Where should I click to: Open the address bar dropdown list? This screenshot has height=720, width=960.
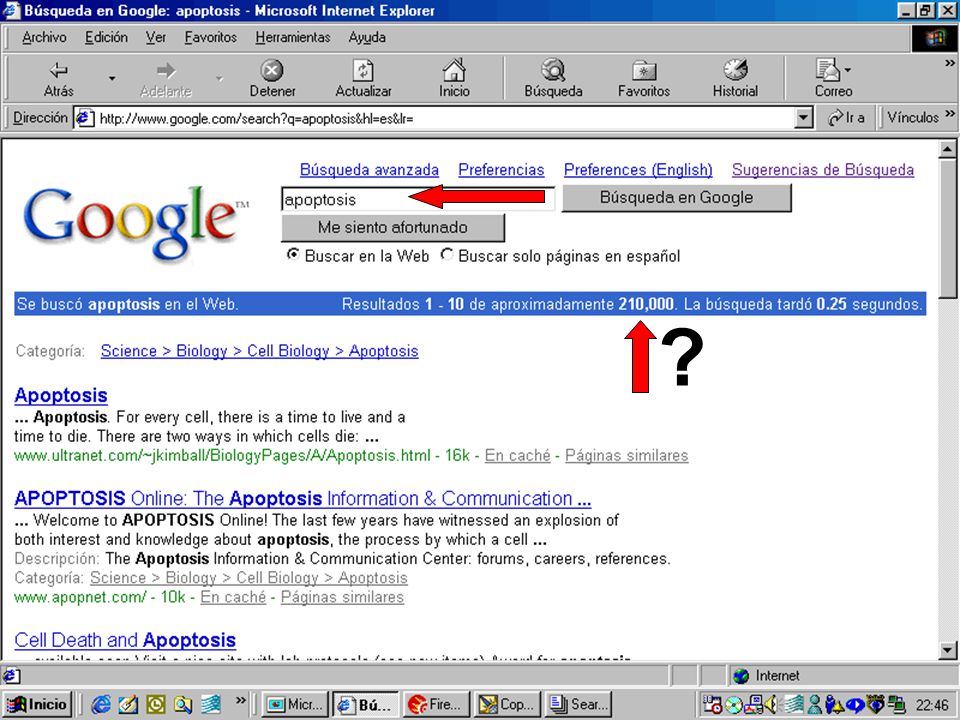tap(803, 118)
